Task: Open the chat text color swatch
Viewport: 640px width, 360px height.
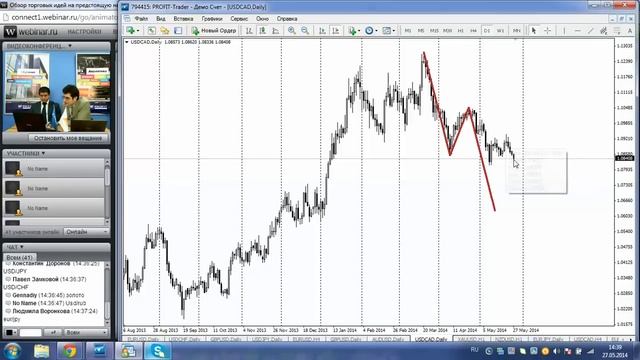Action: coord(11,333)
